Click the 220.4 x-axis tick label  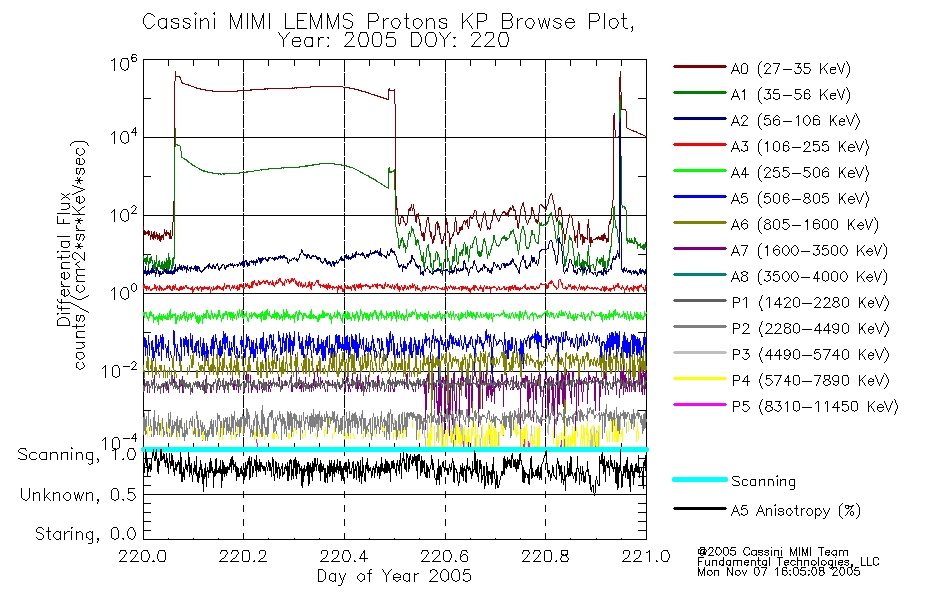tap(344, 556)
